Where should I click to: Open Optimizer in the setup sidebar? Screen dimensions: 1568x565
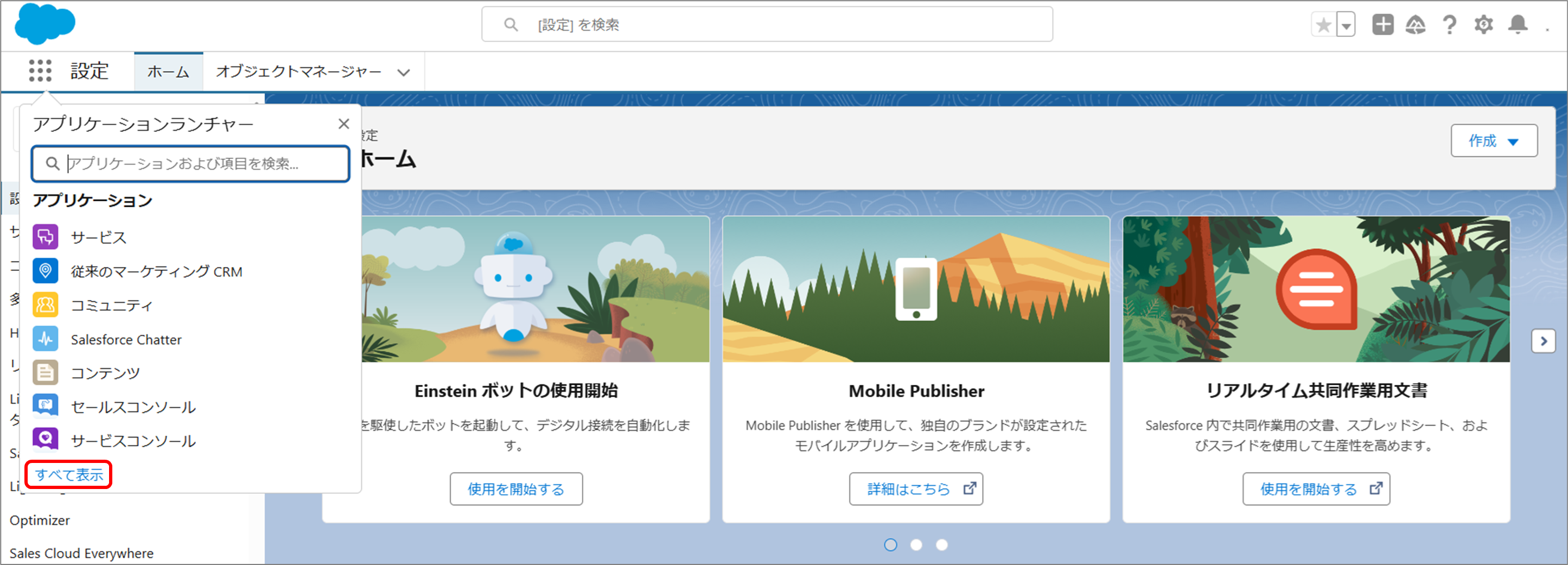click(x=40, y=520)
